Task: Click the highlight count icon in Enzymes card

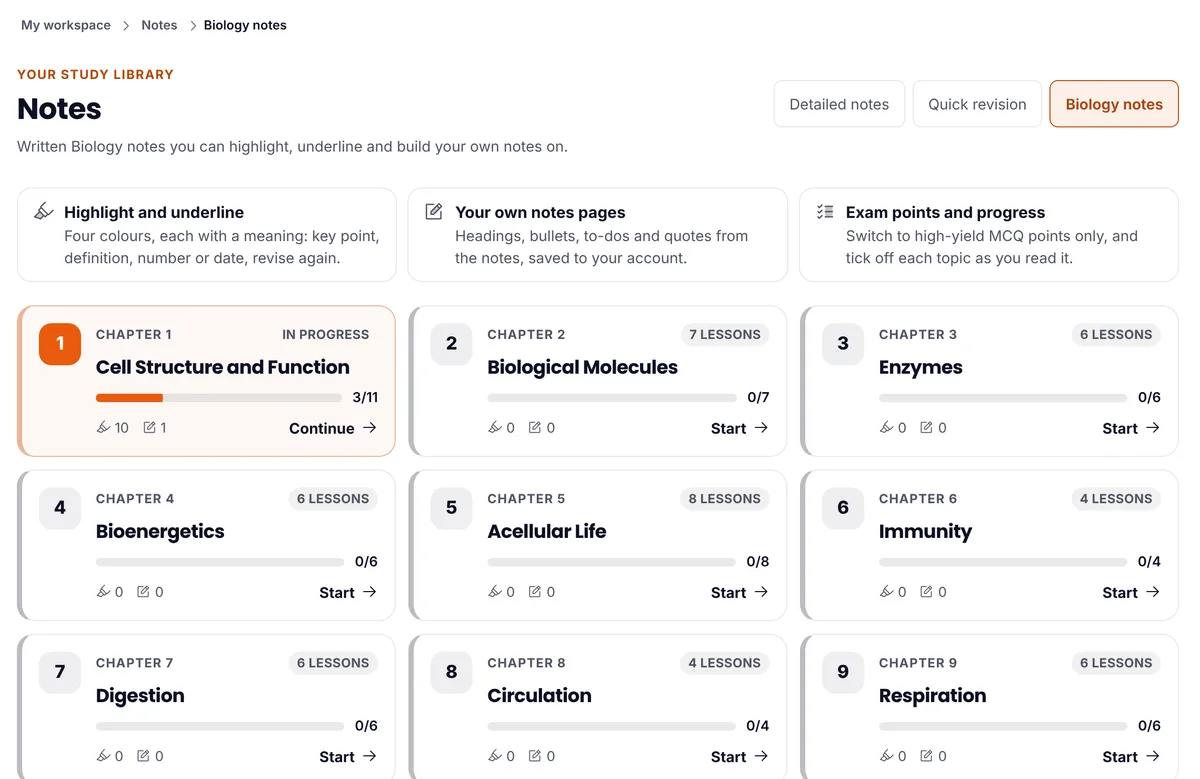Action: pyautogui.click(x=886, y=427)
